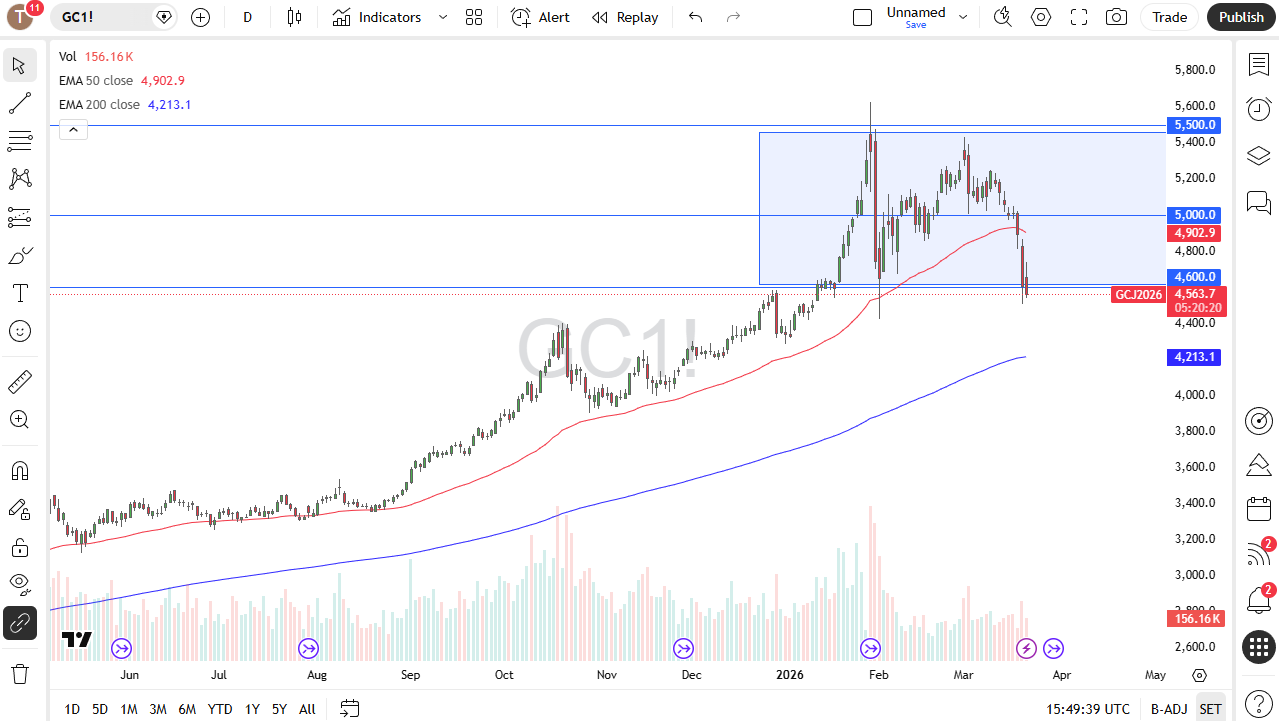
Task: Open the object tree layers panel
Action: pos(1258,155)
